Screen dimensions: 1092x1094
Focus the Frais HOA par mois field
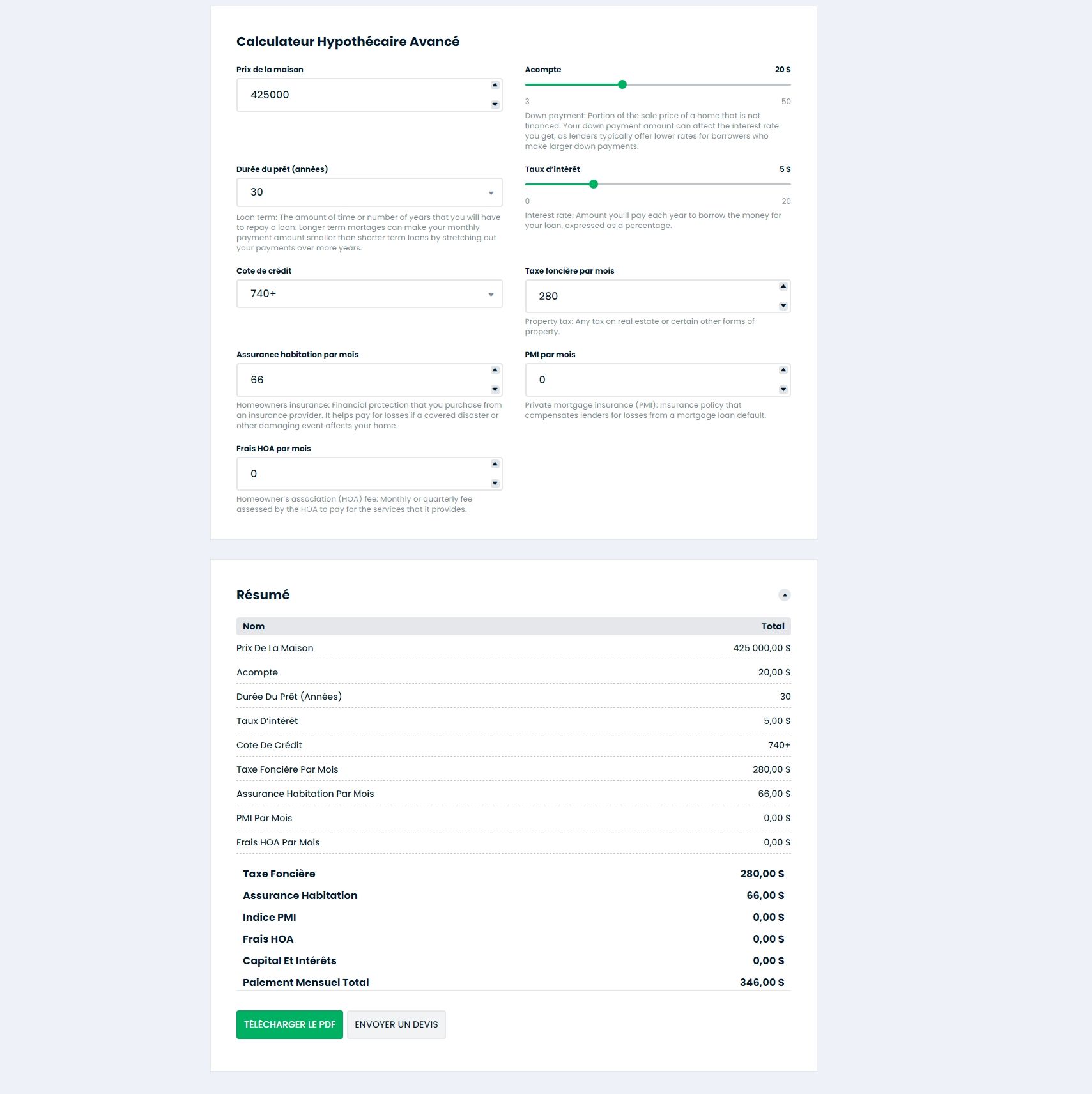point(362,474)
